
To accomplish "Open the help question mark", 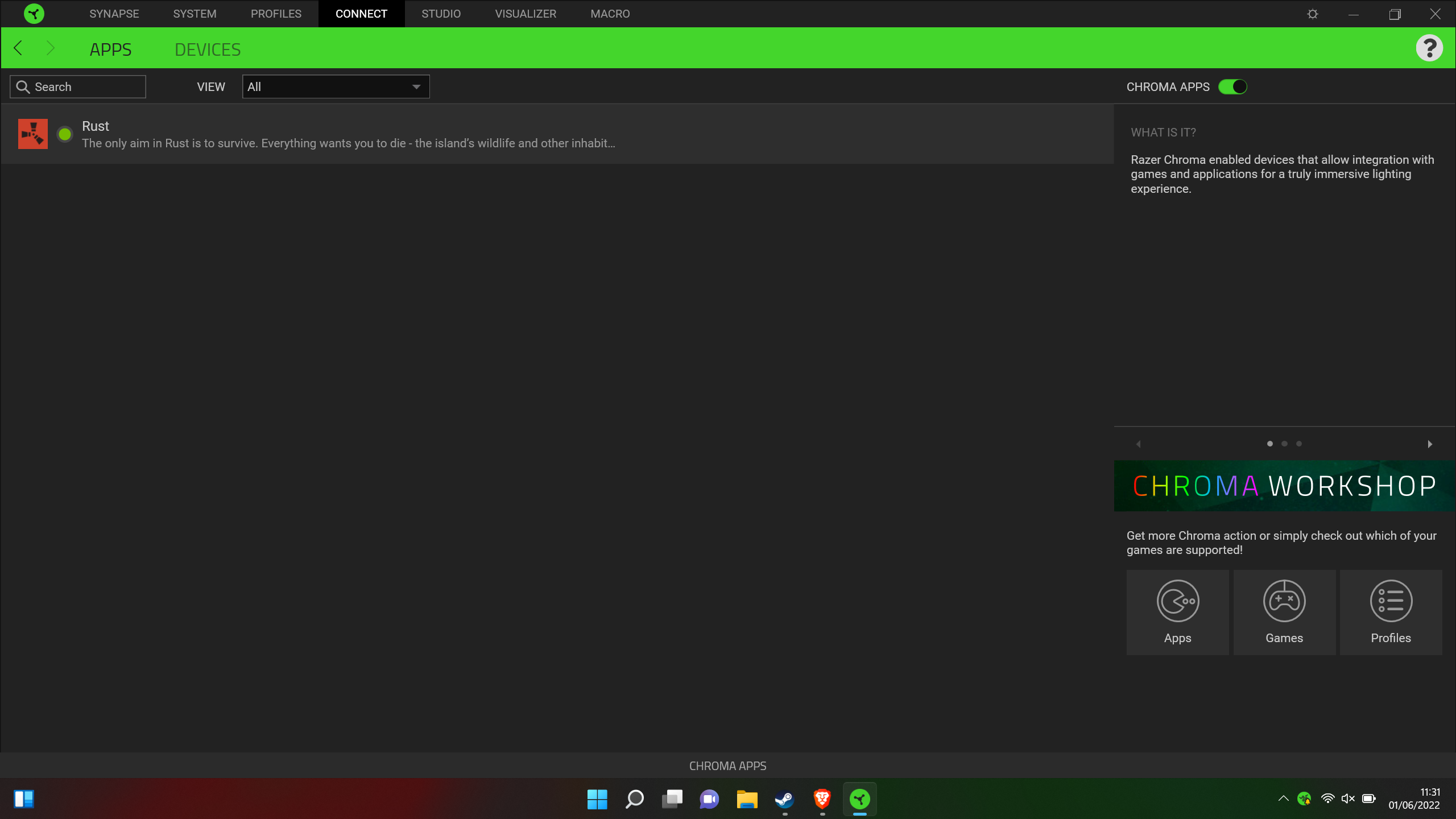I will click(1430, 48).
